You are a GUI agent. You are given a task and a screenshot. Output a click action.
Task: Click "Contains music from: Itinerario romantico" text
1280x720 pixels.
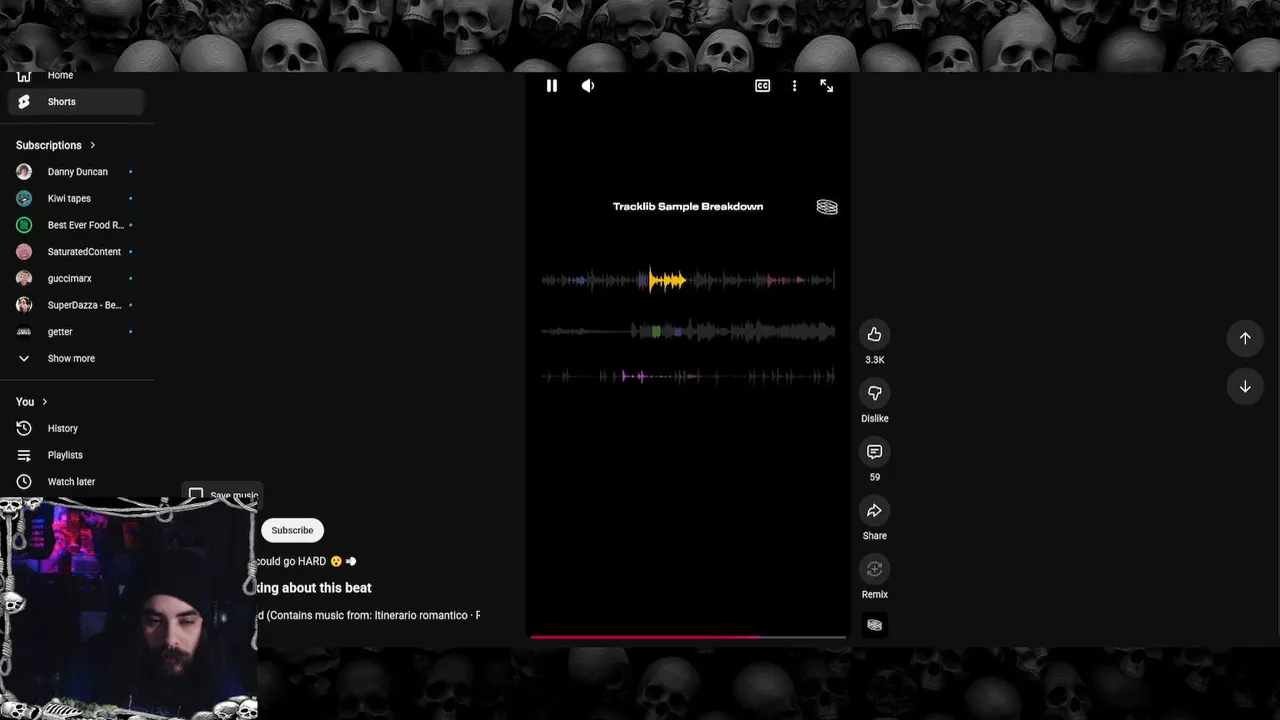pyautogui.click(x=368, y=615)
